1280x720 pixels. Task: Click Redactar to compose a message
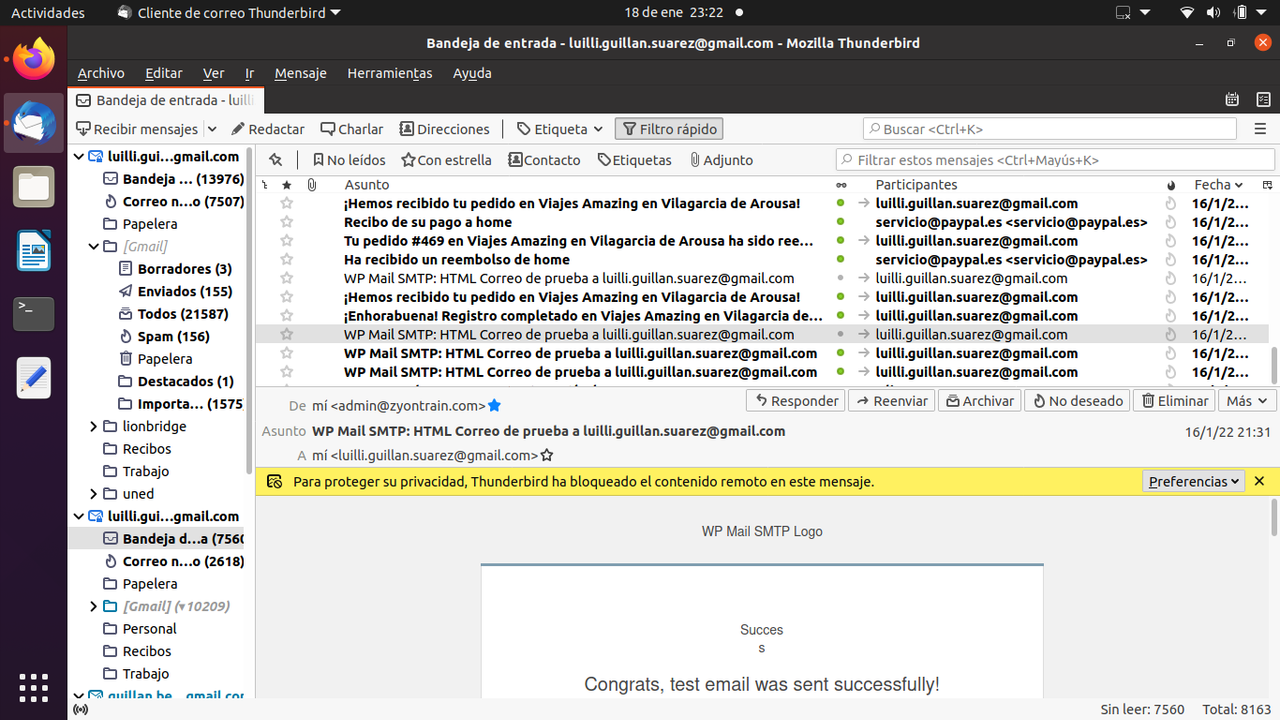point(268,129)
